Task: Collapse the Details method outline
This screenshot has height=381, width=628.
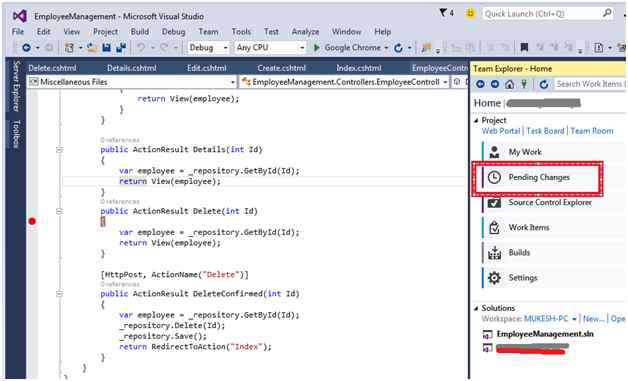Action: coord(59,150)
